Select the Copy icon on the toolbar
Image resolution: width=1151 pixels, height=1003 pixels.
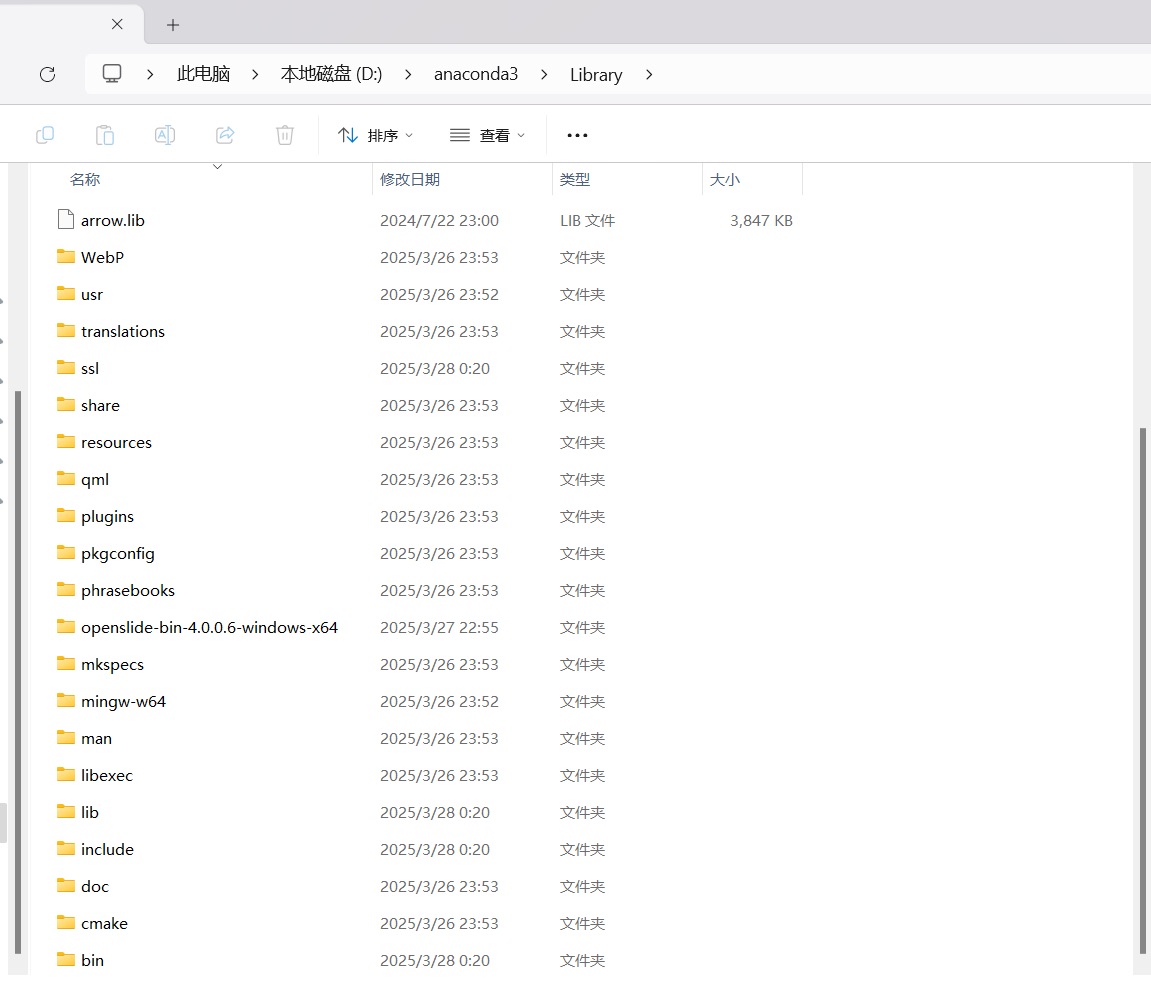tap(44, 135)
